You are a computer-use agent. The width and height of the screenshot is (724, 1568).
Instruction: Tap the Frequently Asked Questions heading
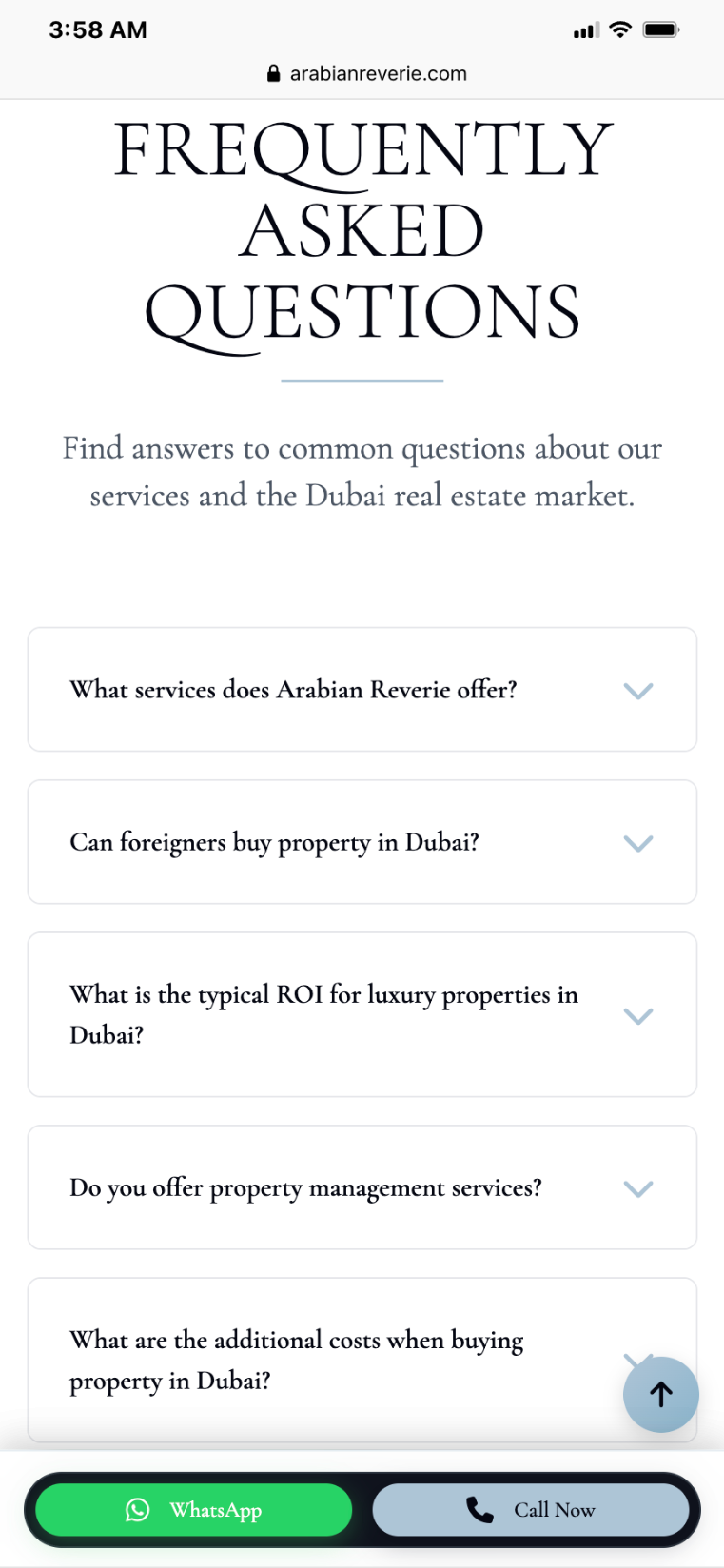(x=362, y=228)
